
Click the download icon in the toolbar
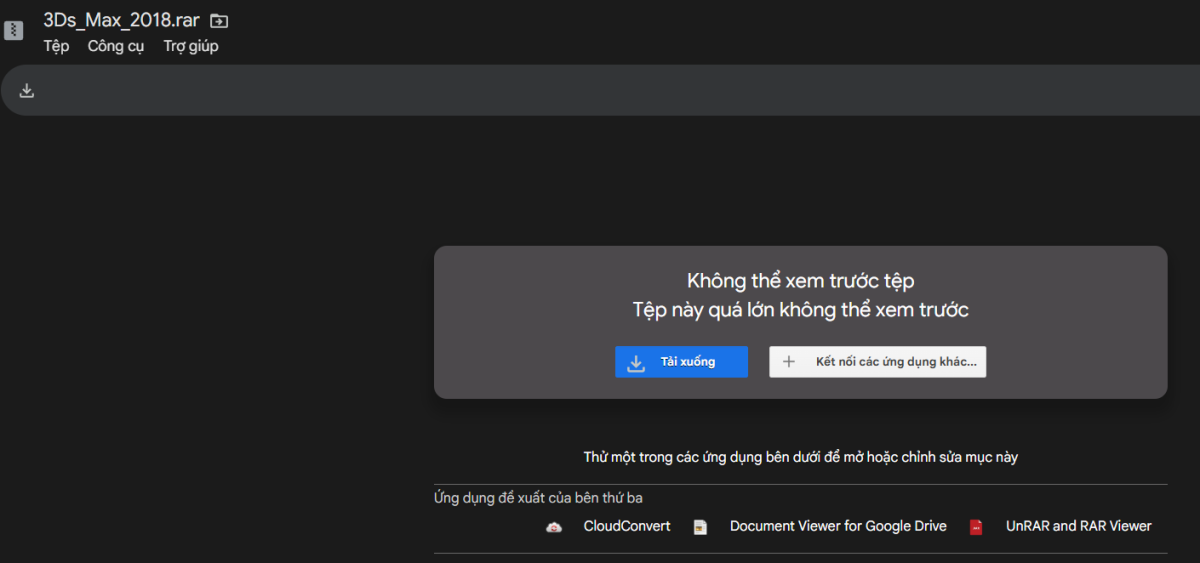click(27, 91)
